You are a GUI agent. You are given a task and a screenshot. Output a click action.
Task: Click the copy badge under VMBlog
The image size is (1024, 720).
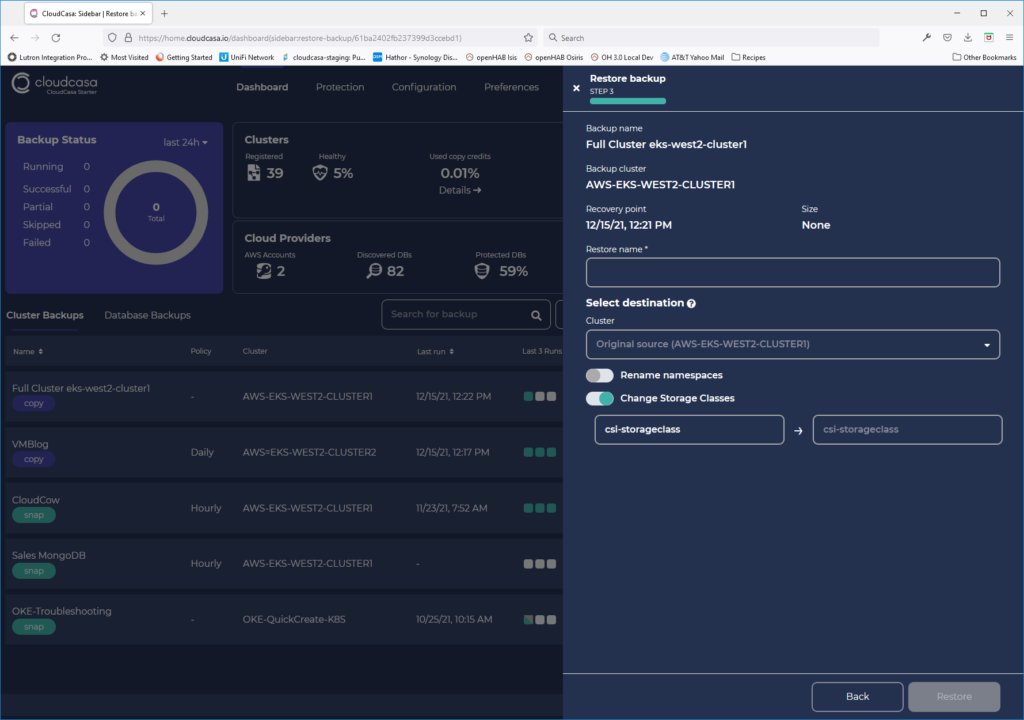(x=34, y=459)
